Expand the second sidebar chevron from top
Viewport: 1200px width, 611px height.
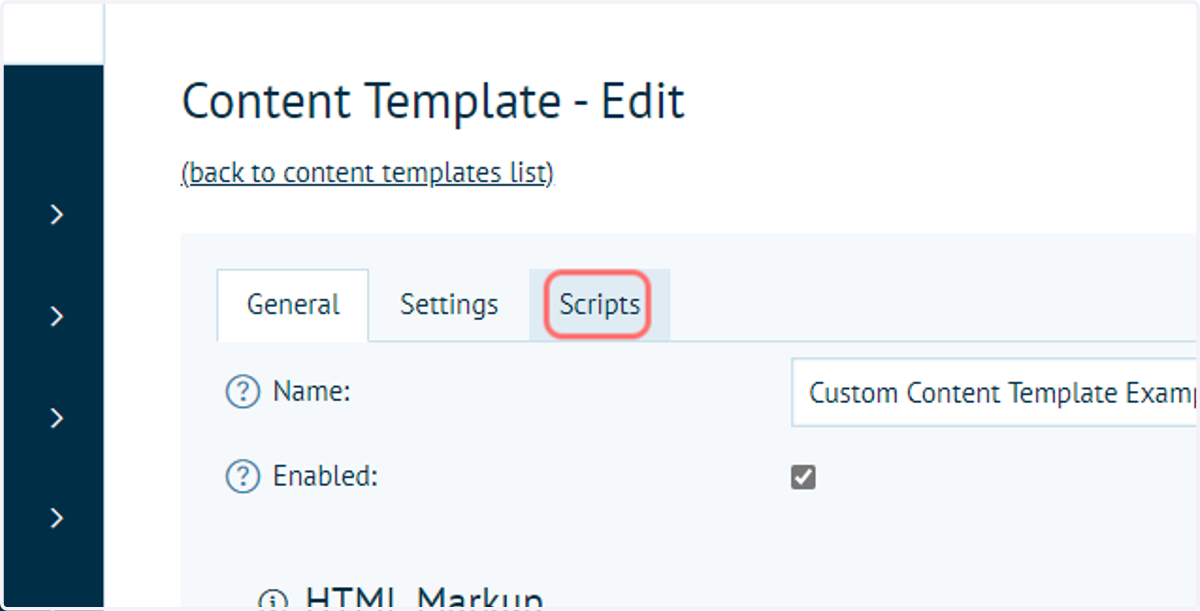click(57, 316)
